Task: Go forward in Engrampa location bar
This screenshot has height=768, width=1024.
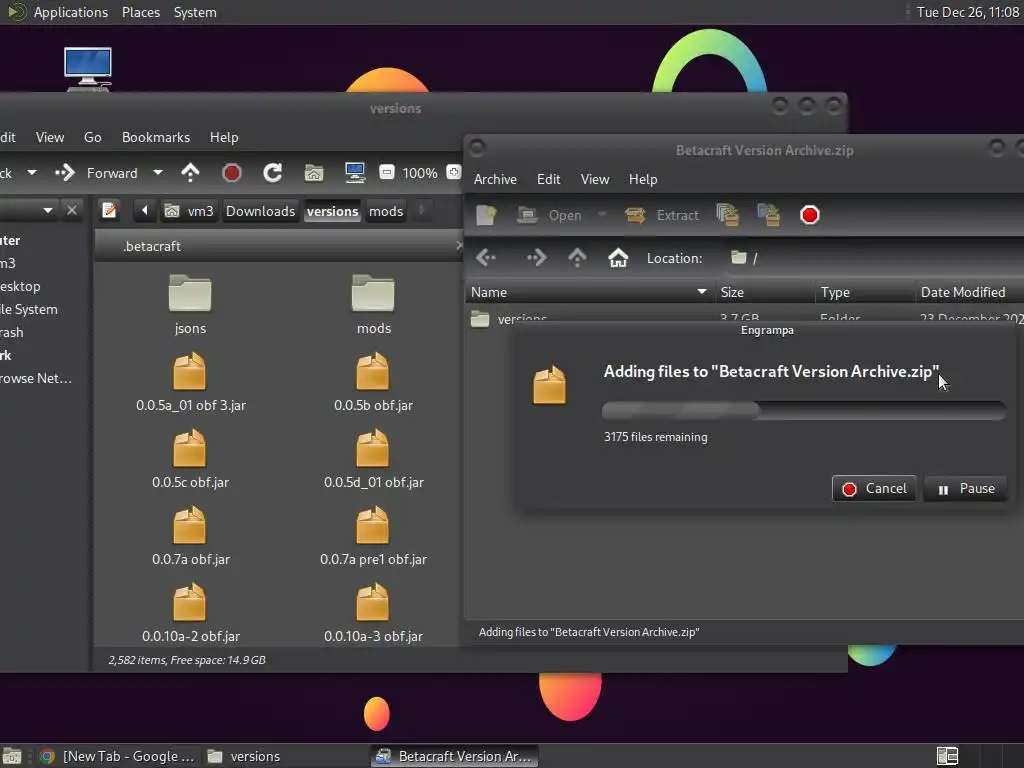Action: tap(536, 258)
